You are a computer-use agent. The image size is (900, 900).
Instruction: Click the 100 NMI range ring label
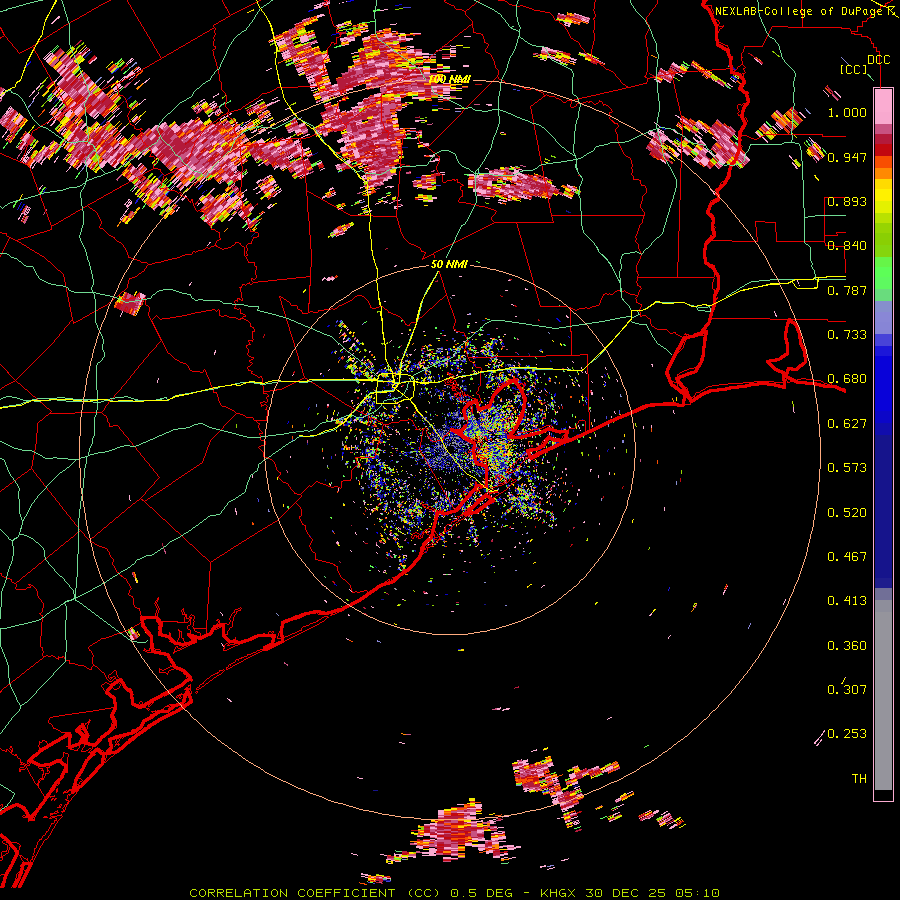pyautogui.click(x=449, y=79)
